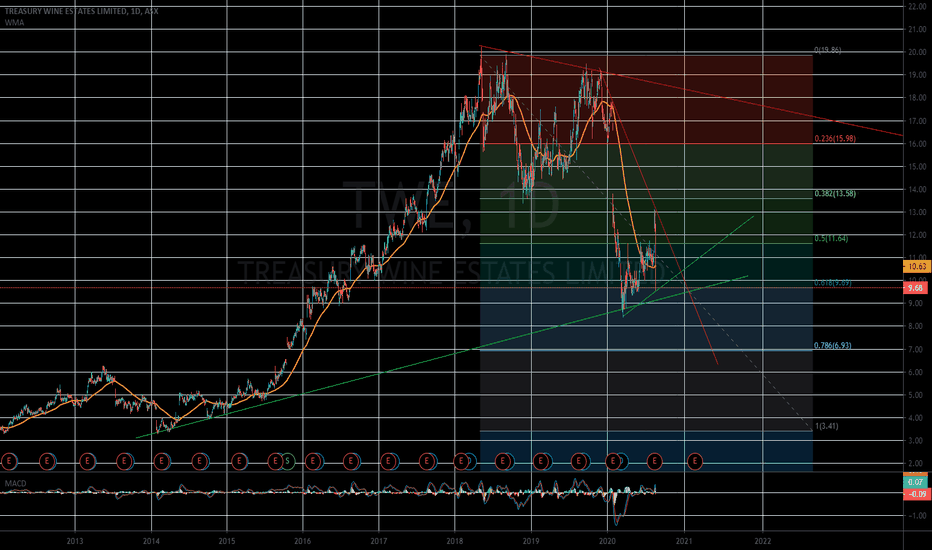Click the 2014 year label on time axis
Screen dimensions: 932x550
pyautogui.click(x=151, y=541)
